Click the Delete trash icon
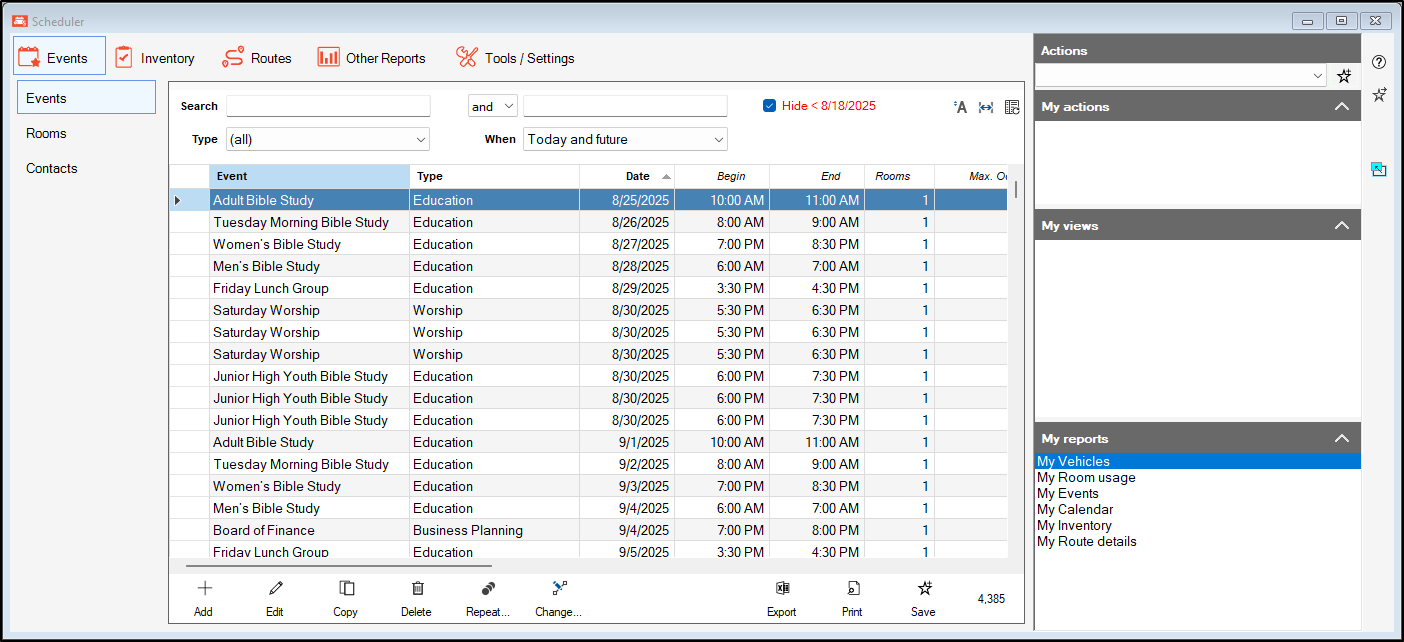 (x=417, y=589)
